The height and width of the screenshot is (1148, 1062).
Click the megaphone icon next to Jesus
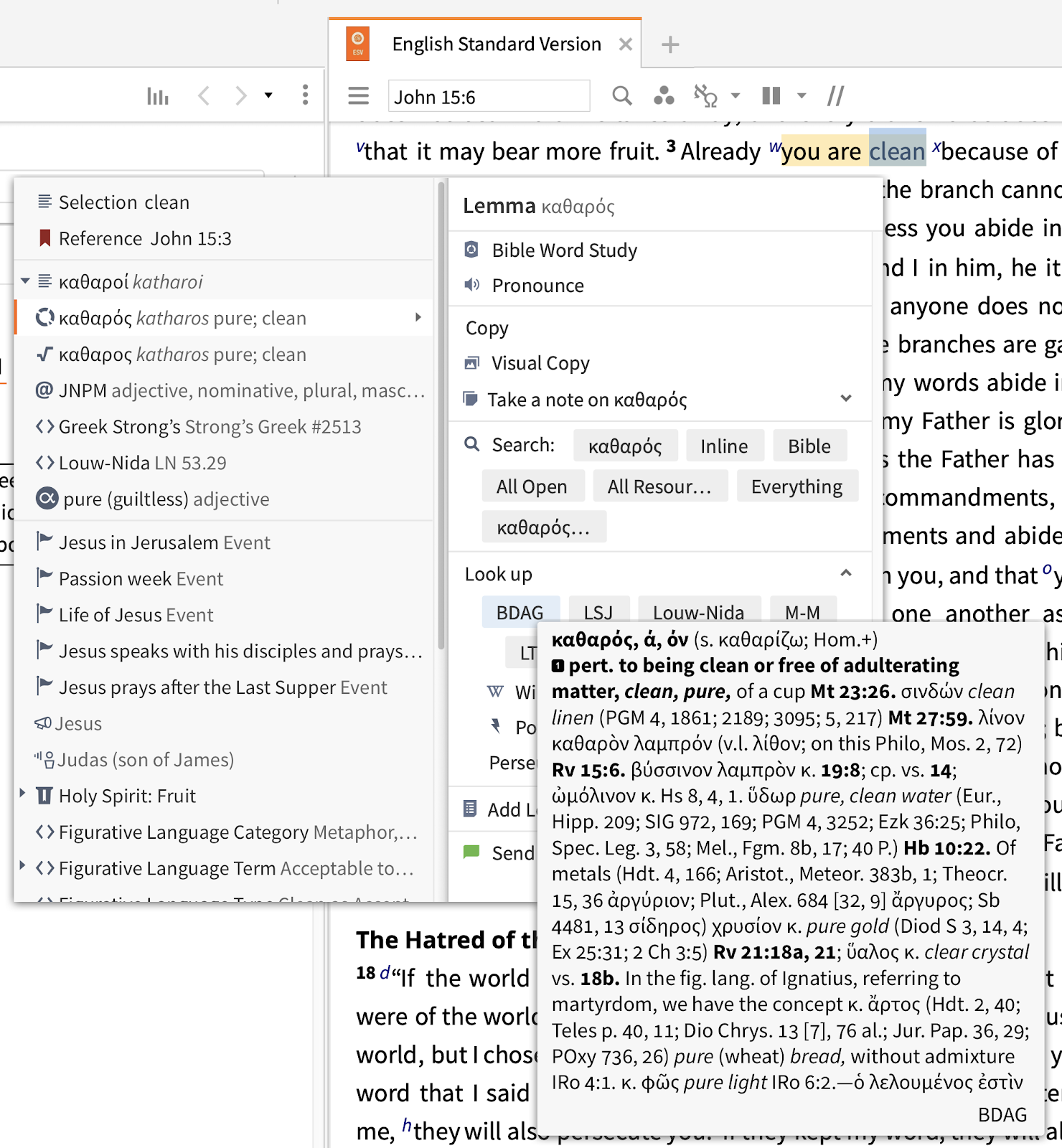click(43, 723)
